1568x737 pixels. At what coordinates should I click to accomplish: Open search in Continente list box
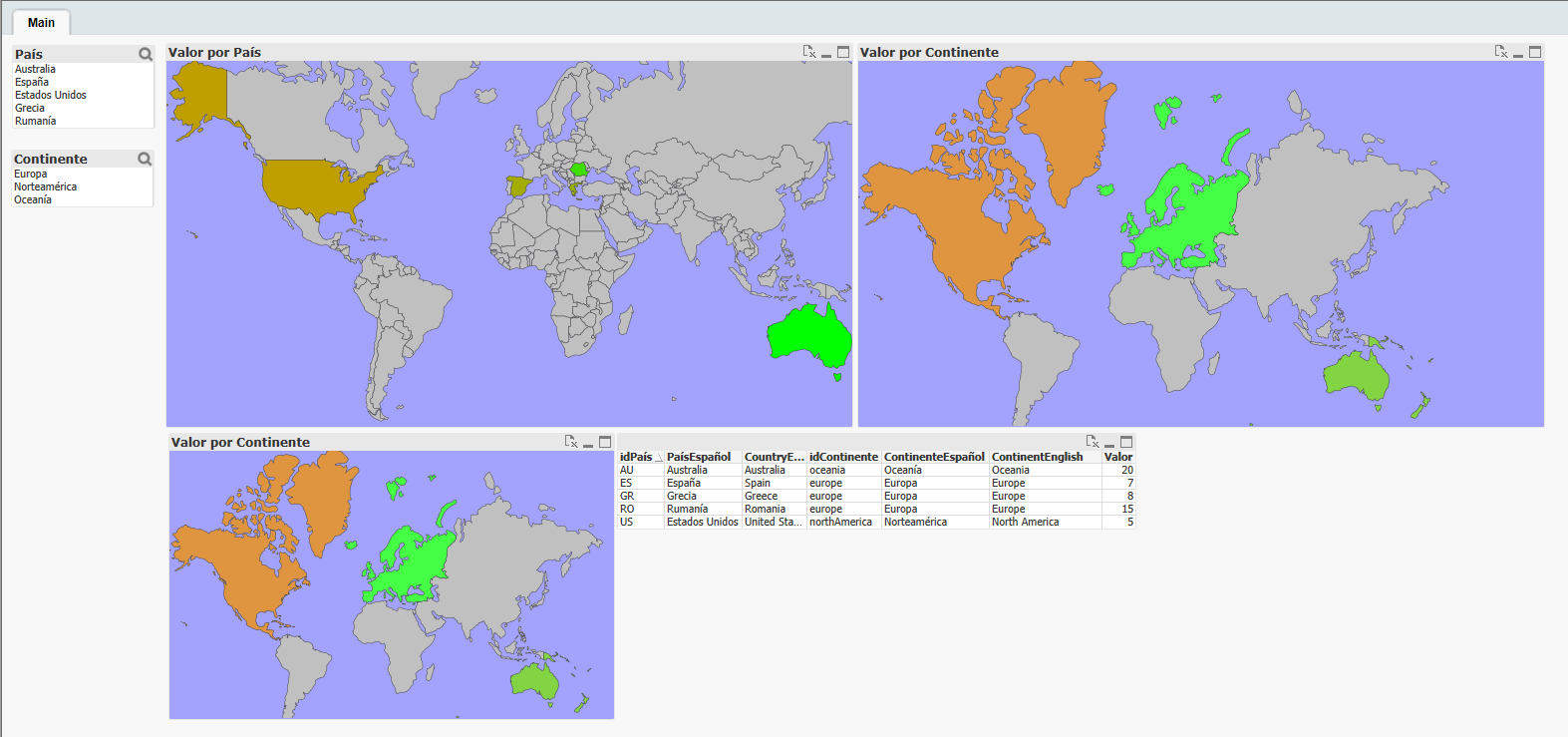pos(145,159)
